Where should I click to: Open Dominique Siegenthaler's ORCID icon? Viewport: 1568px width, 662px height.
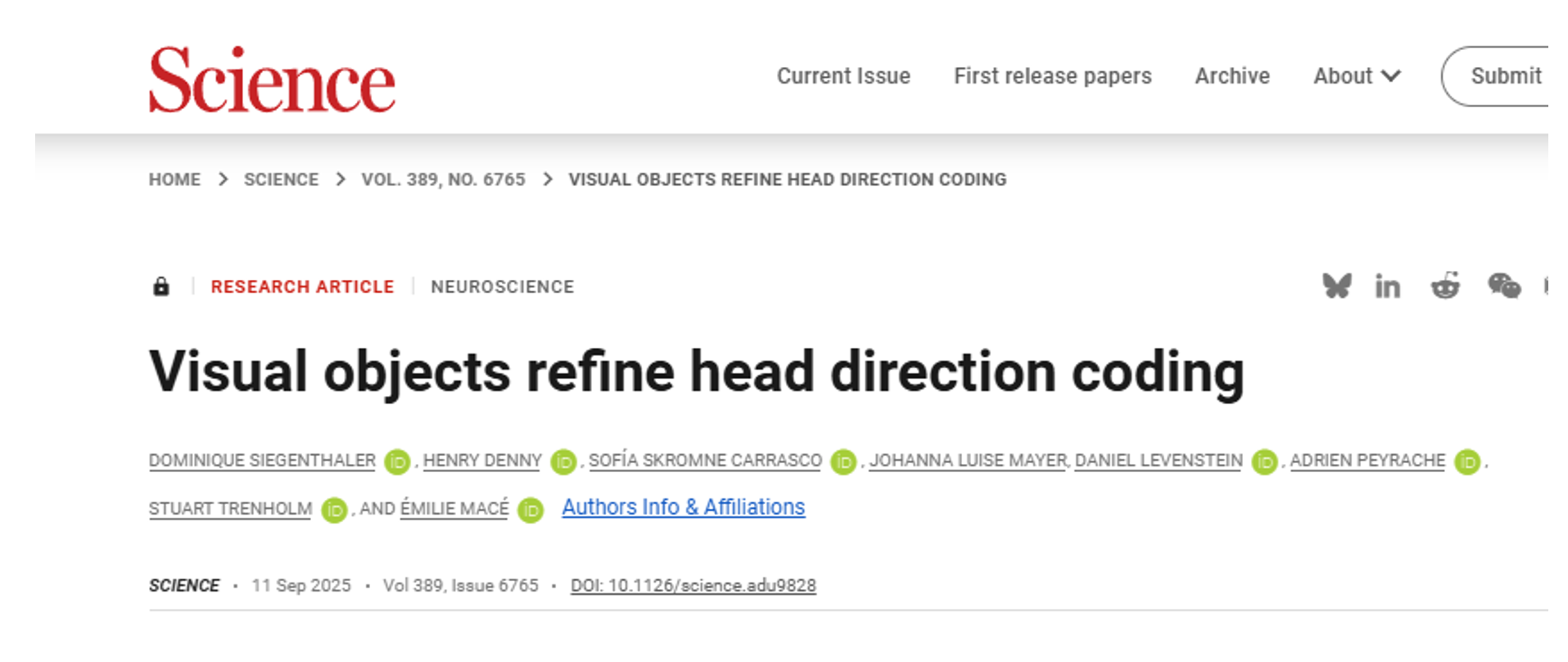click(x=397, y=462)
